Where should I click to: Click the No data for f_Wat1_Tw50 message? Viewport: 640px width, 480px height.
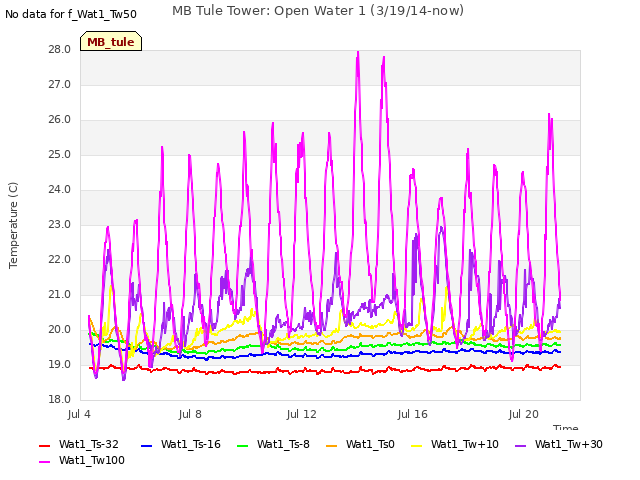point(71,14)
